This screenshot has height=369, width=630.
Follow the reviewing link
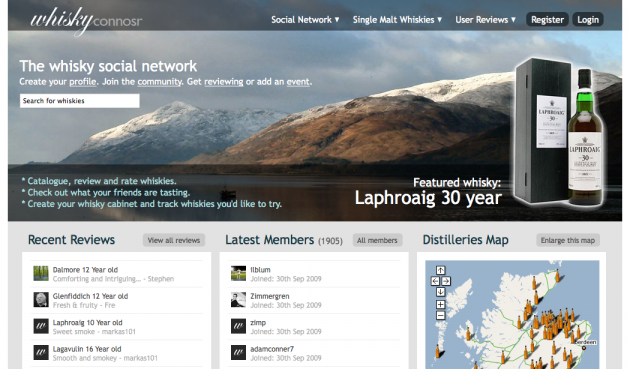224,82
